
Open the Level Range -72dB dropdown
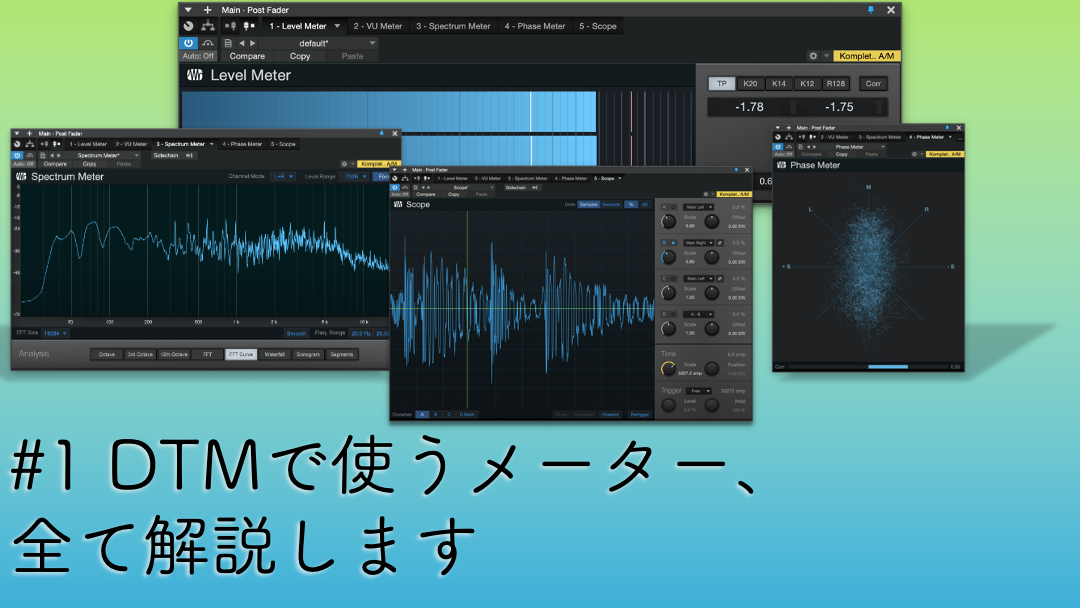pyautogui.click(x=355, y=176)
